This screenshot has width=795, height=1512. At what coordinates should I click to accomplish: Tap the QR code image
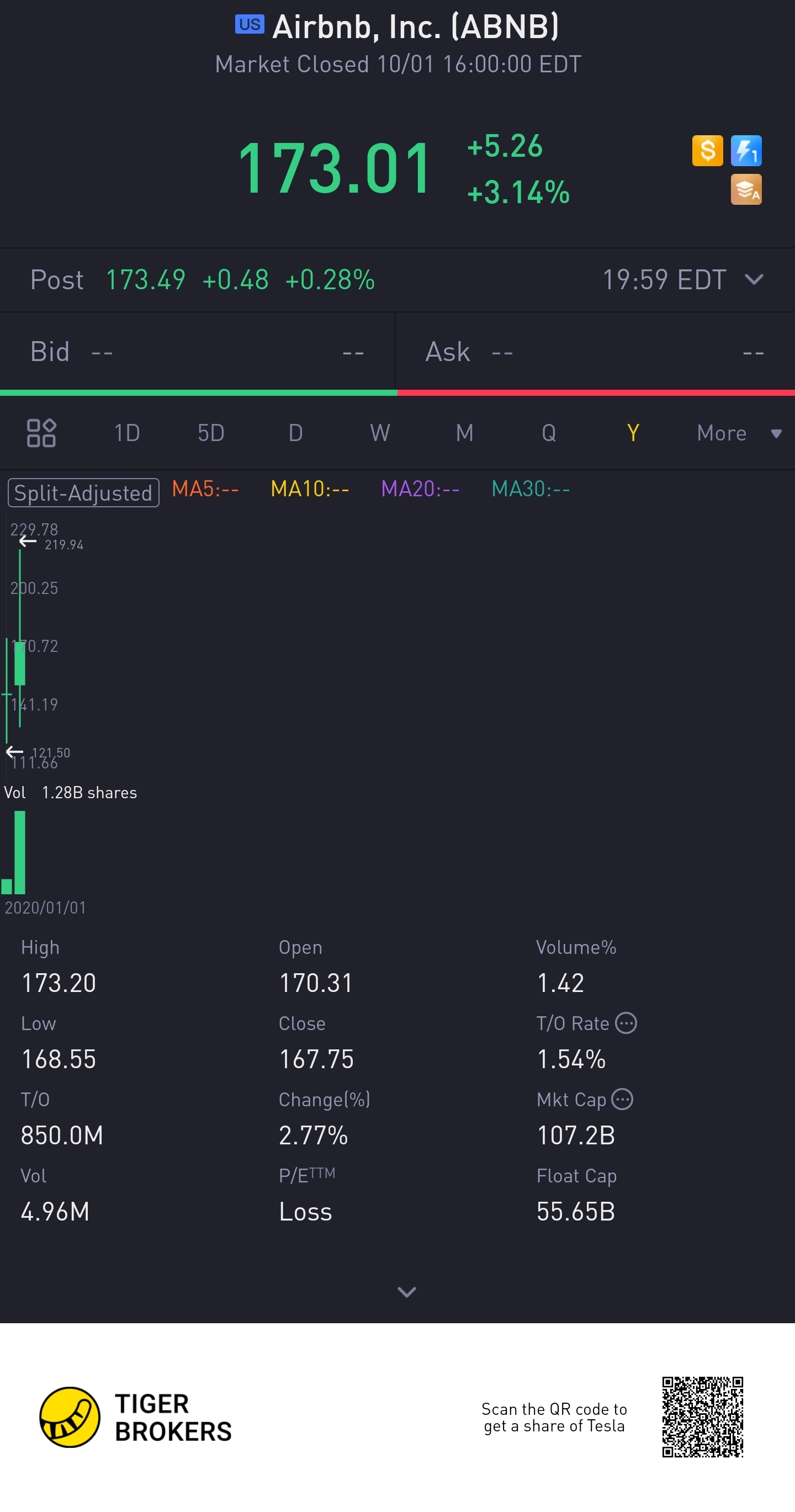(702, 1417)
